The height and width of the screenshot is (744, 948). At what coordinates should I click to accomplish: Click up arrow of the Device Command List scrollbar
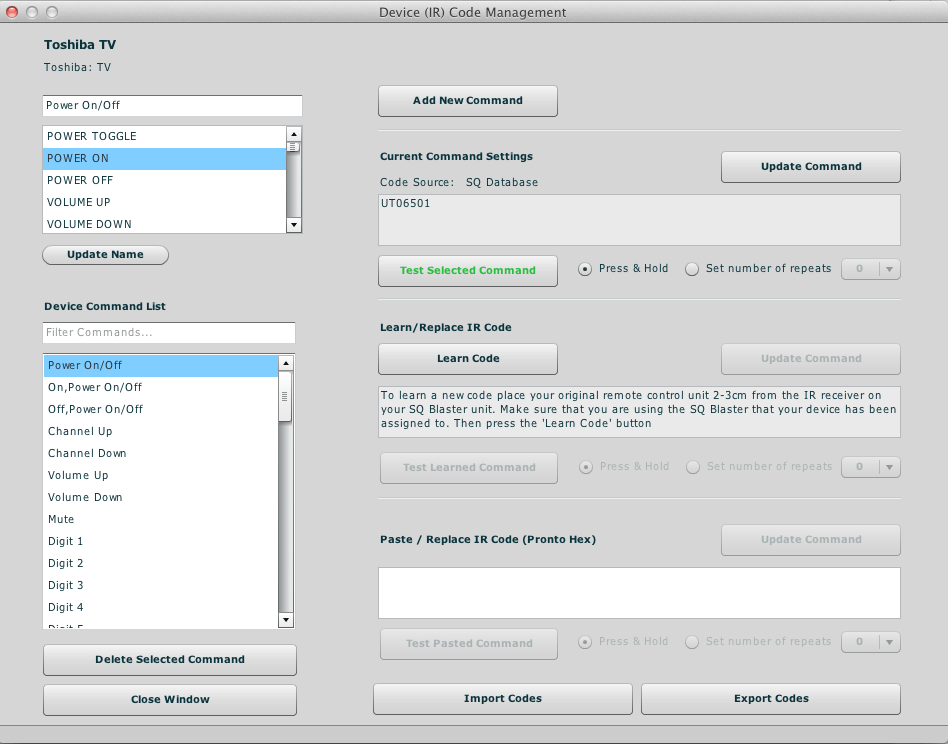pyautogui.click(x=285, y=363)
